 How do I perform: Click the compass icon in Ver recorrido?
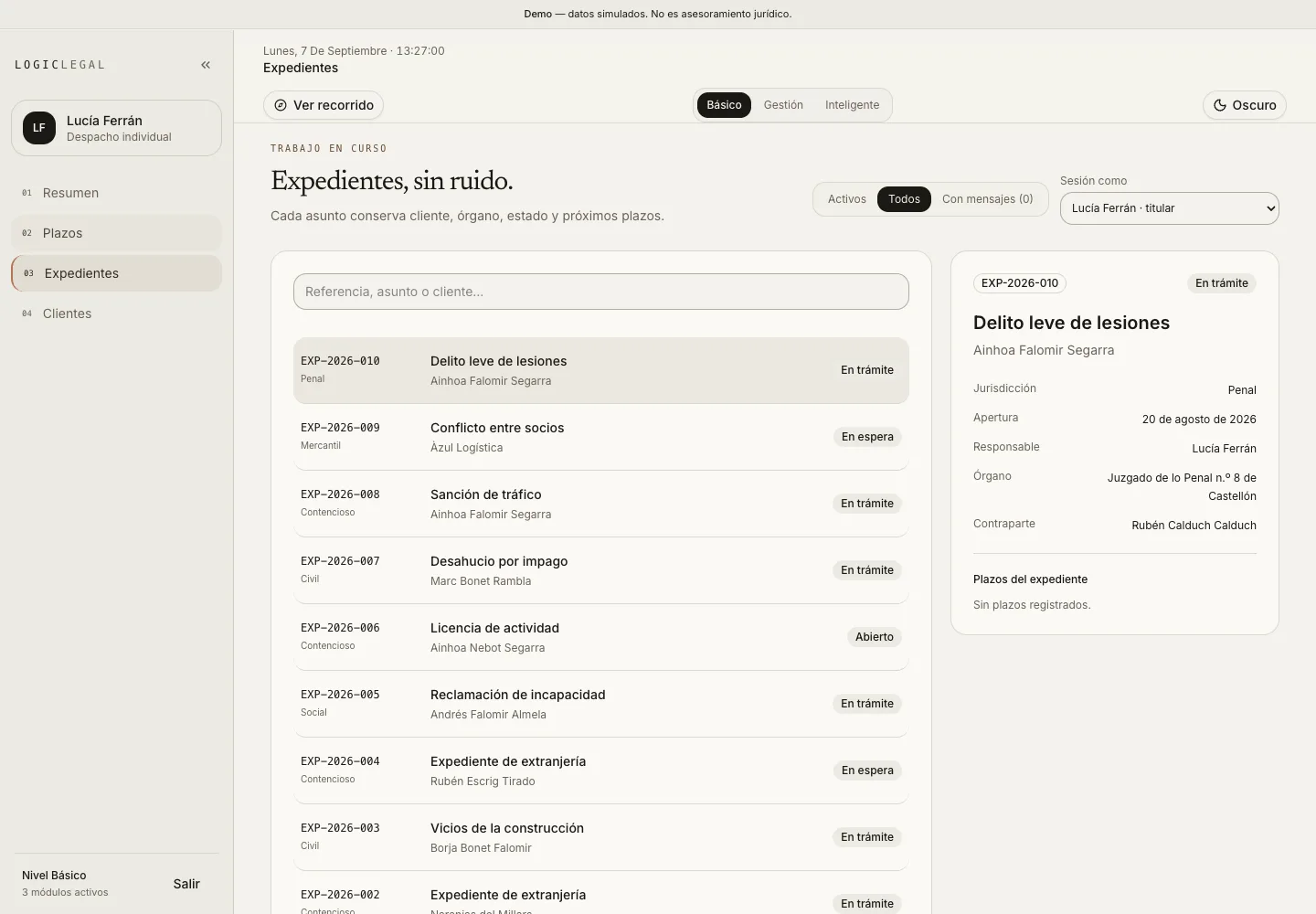point(281,105)
